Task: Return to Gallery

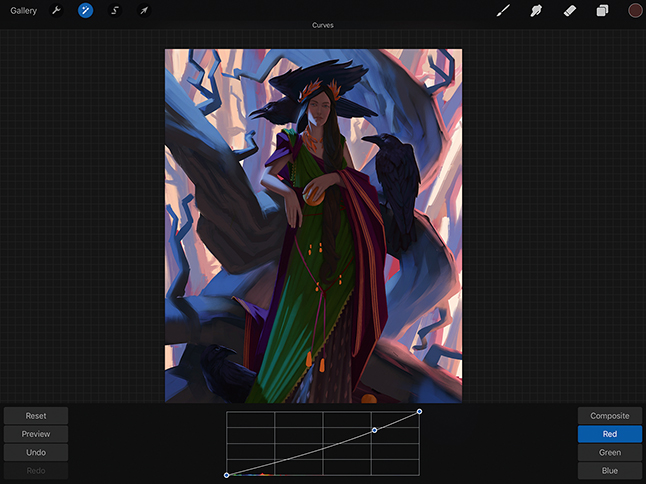Action: coord(23,11)
